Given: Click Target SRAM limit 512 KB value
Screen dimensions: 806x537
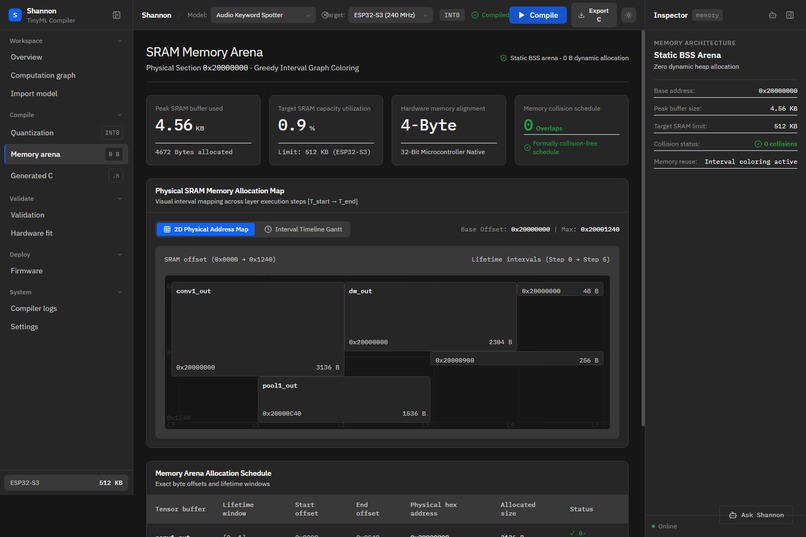Looking at the screenshot, I should tap(785, 126).
